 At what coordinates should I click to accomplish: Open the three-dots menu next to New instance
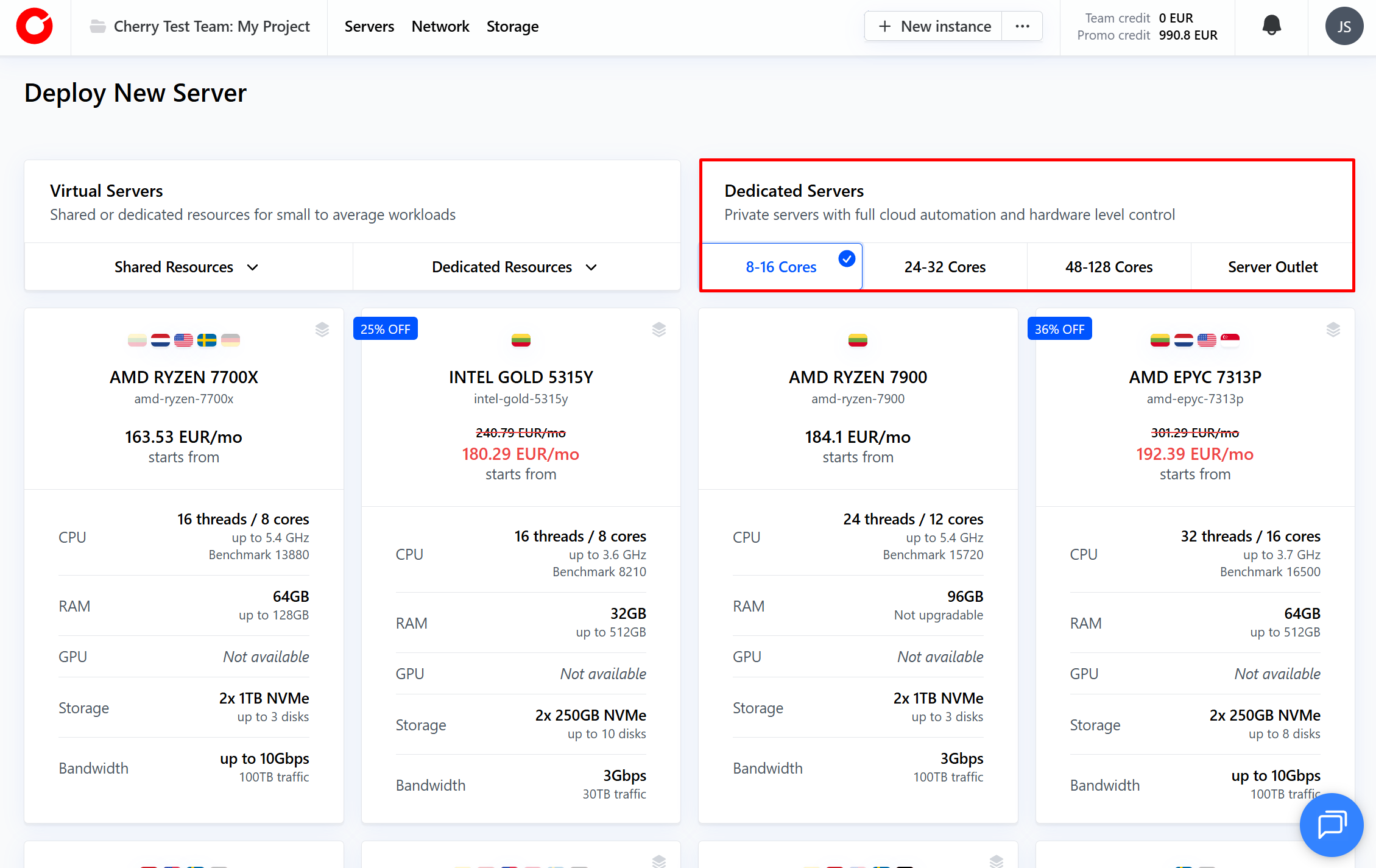[1023, 26]
